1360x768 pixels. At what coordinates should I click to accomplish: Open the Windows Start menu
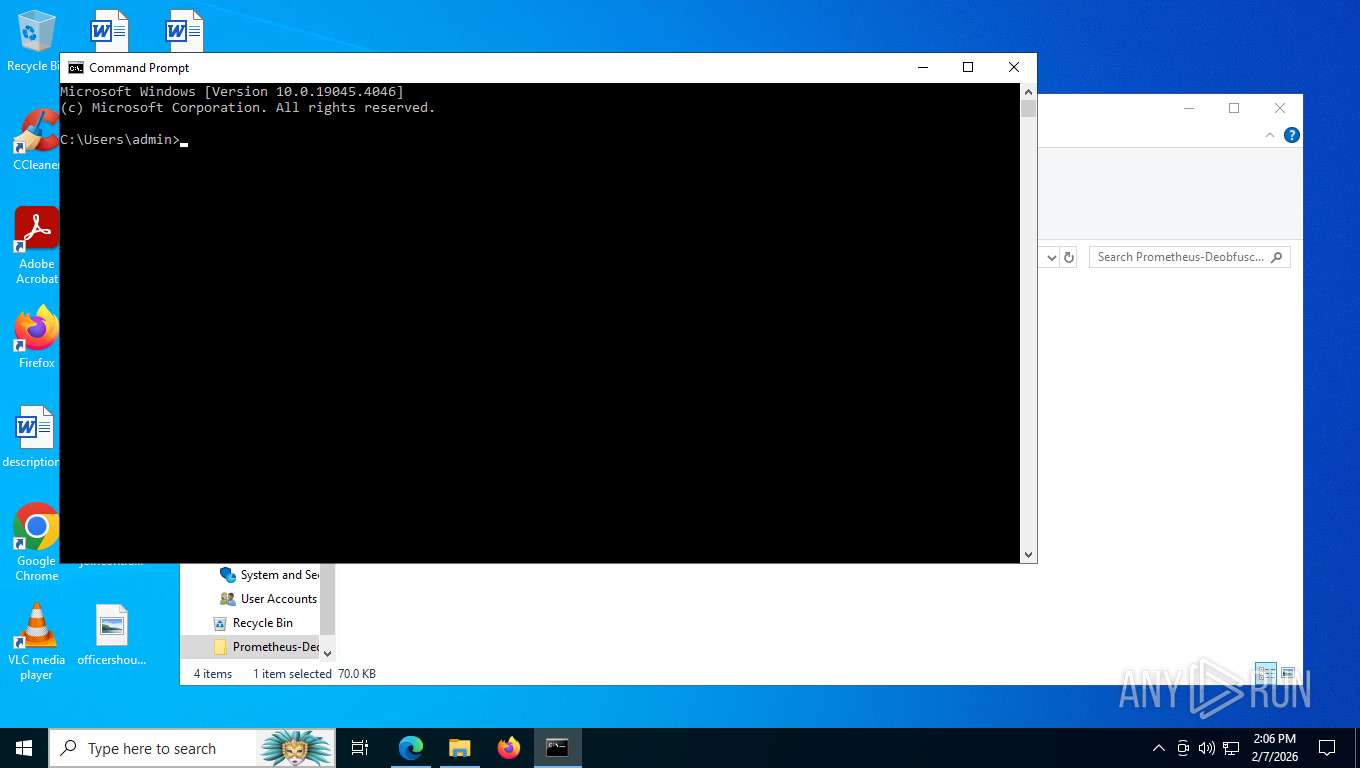24,748
